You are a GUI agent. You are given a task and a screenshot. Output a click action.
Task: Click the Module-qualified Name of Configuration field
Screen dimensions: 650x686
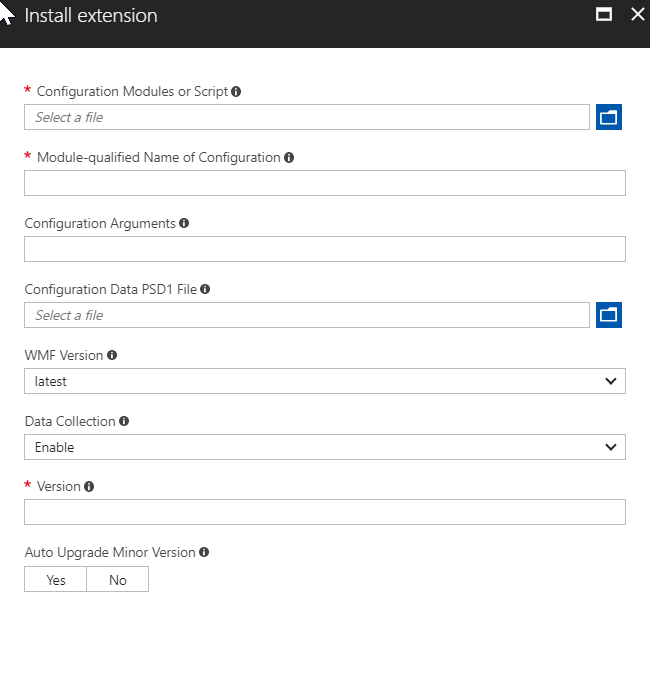[325, 183]
